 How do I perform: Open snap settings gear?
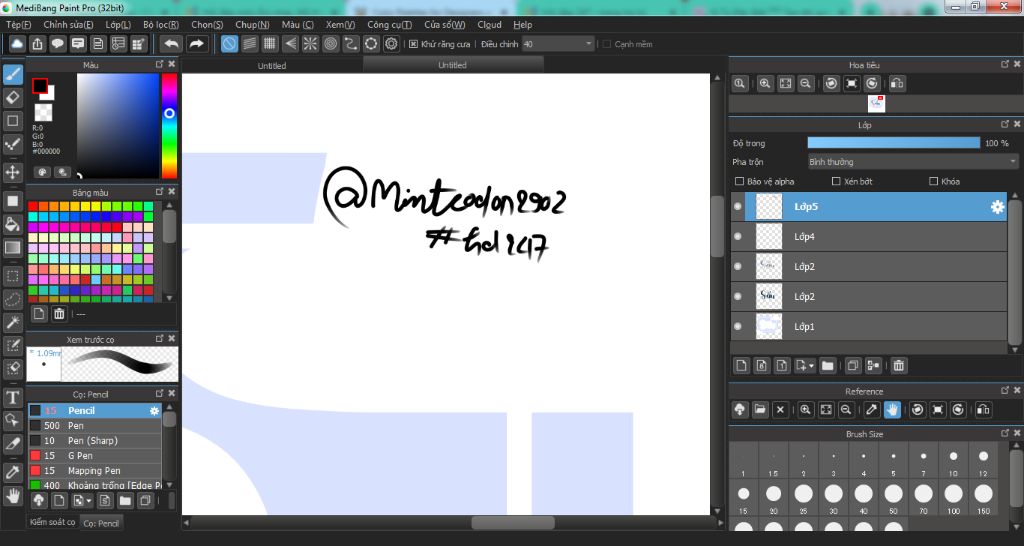pyautogui.click(x=391, y=44)
